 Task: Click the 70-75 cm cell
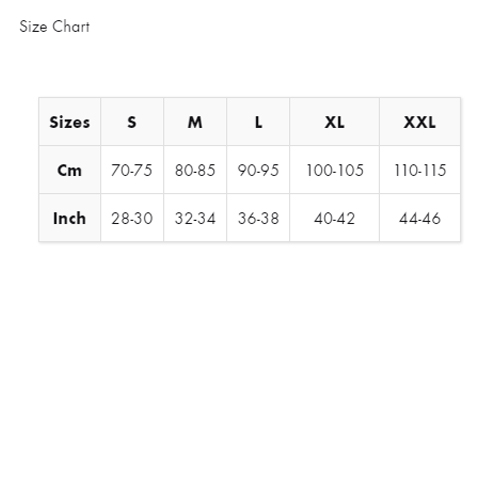[x=132, y=170]
